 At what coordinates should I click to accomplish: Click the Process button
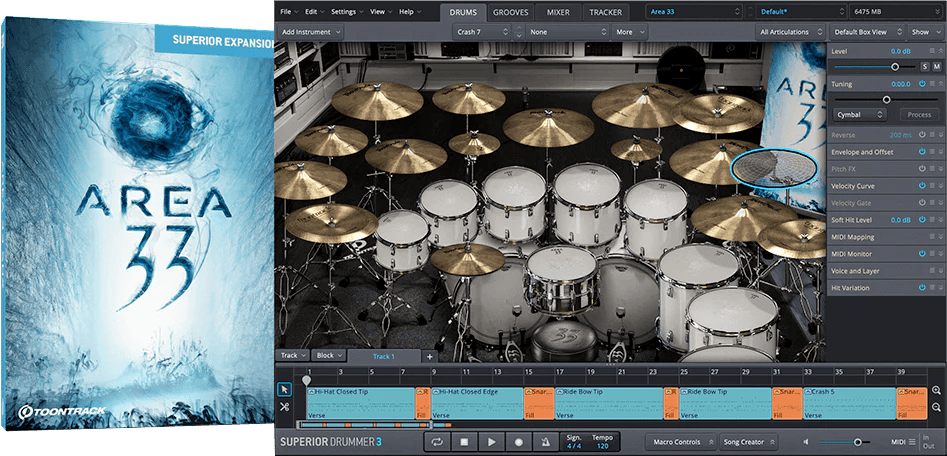pos(919,115)
